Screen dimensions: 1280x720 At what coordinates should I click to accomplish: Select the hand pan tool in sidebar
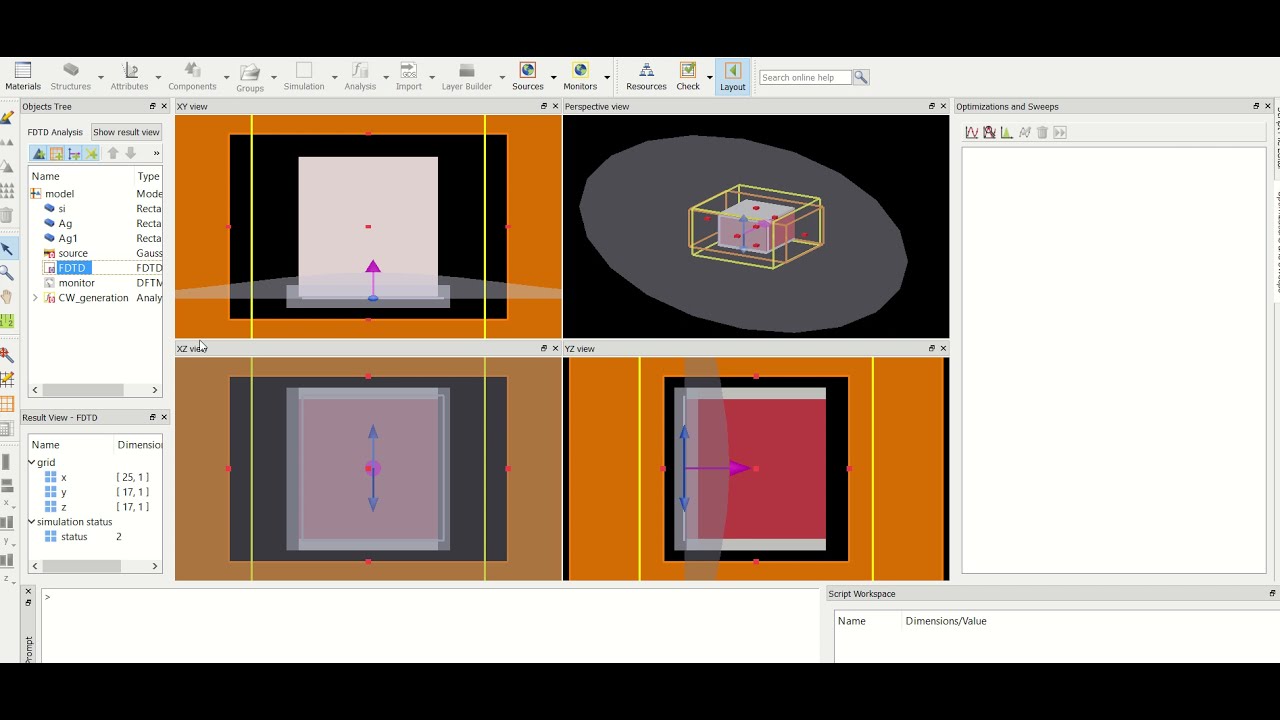click(6, 297)
